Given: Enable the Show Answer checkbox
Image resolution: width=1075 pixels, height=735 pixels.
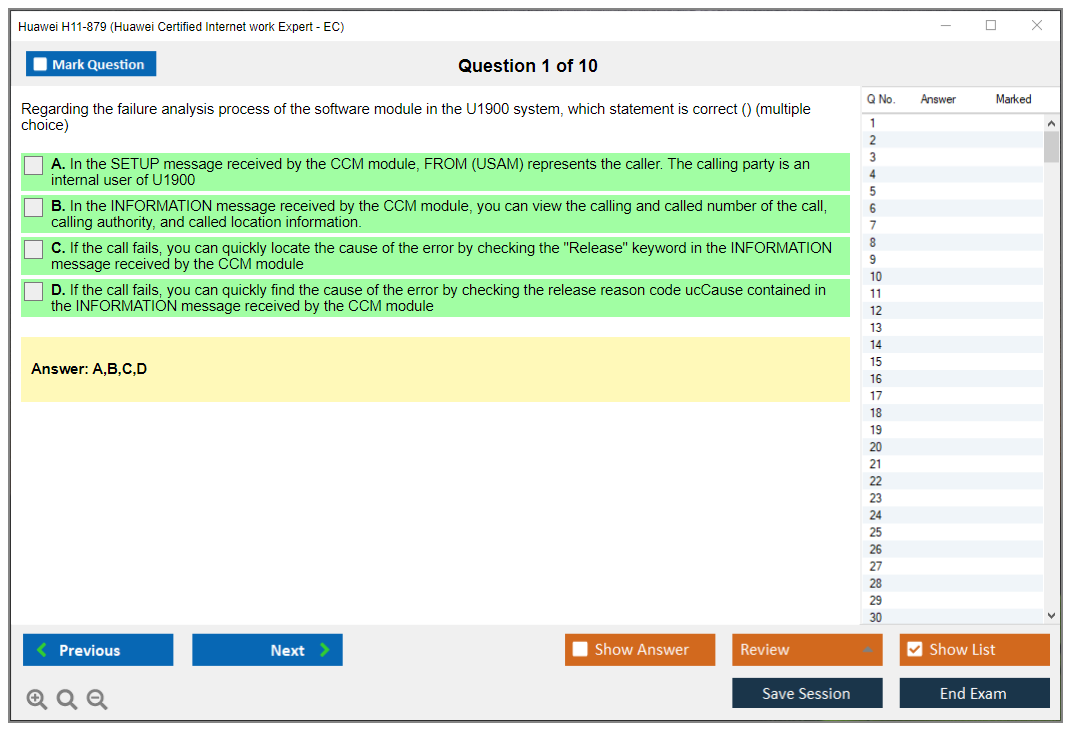Looking at the screenshot, I should (580, 650).
